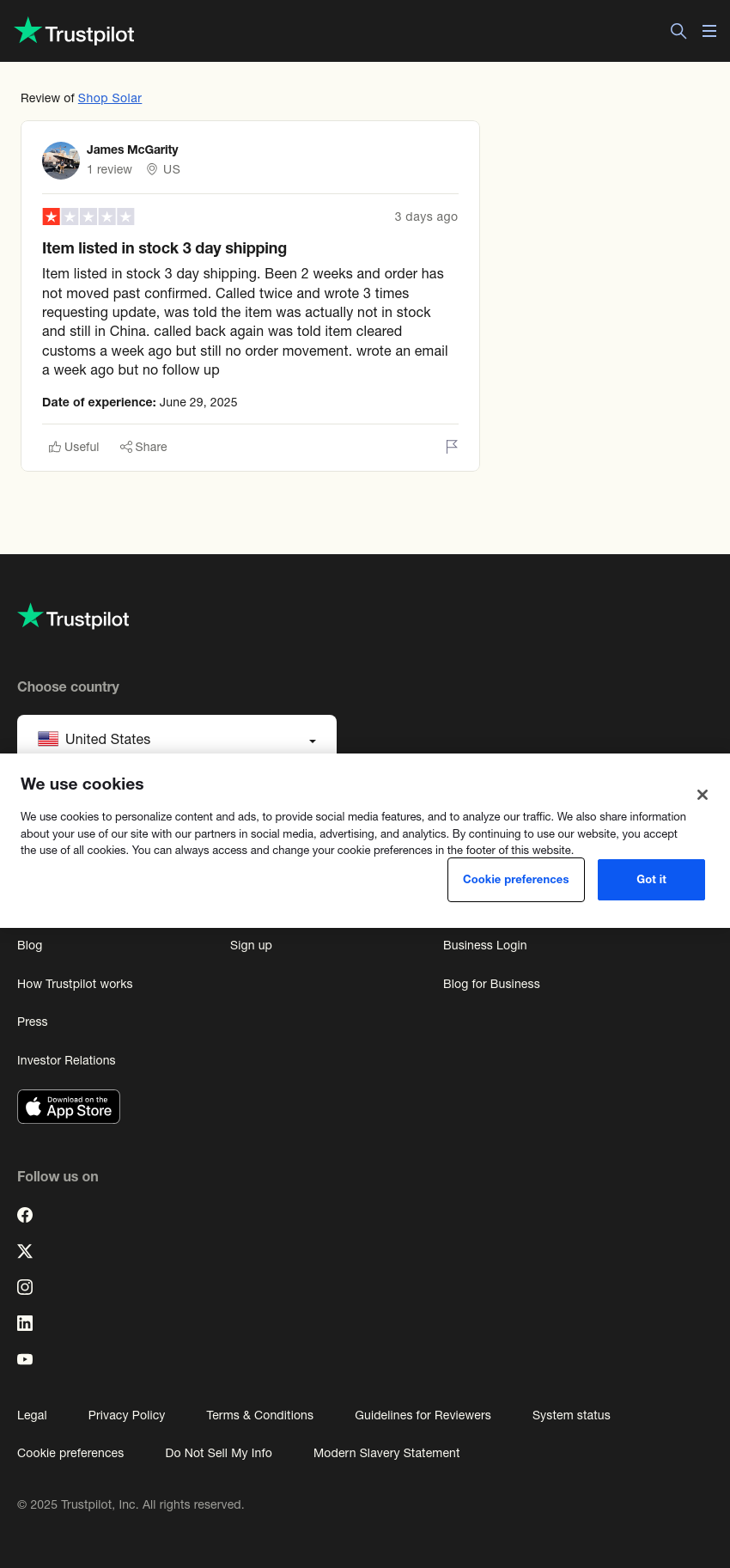Click the 'Follow us on' heading
Screen dimensions: 730x1568
tap(58, 1176)
